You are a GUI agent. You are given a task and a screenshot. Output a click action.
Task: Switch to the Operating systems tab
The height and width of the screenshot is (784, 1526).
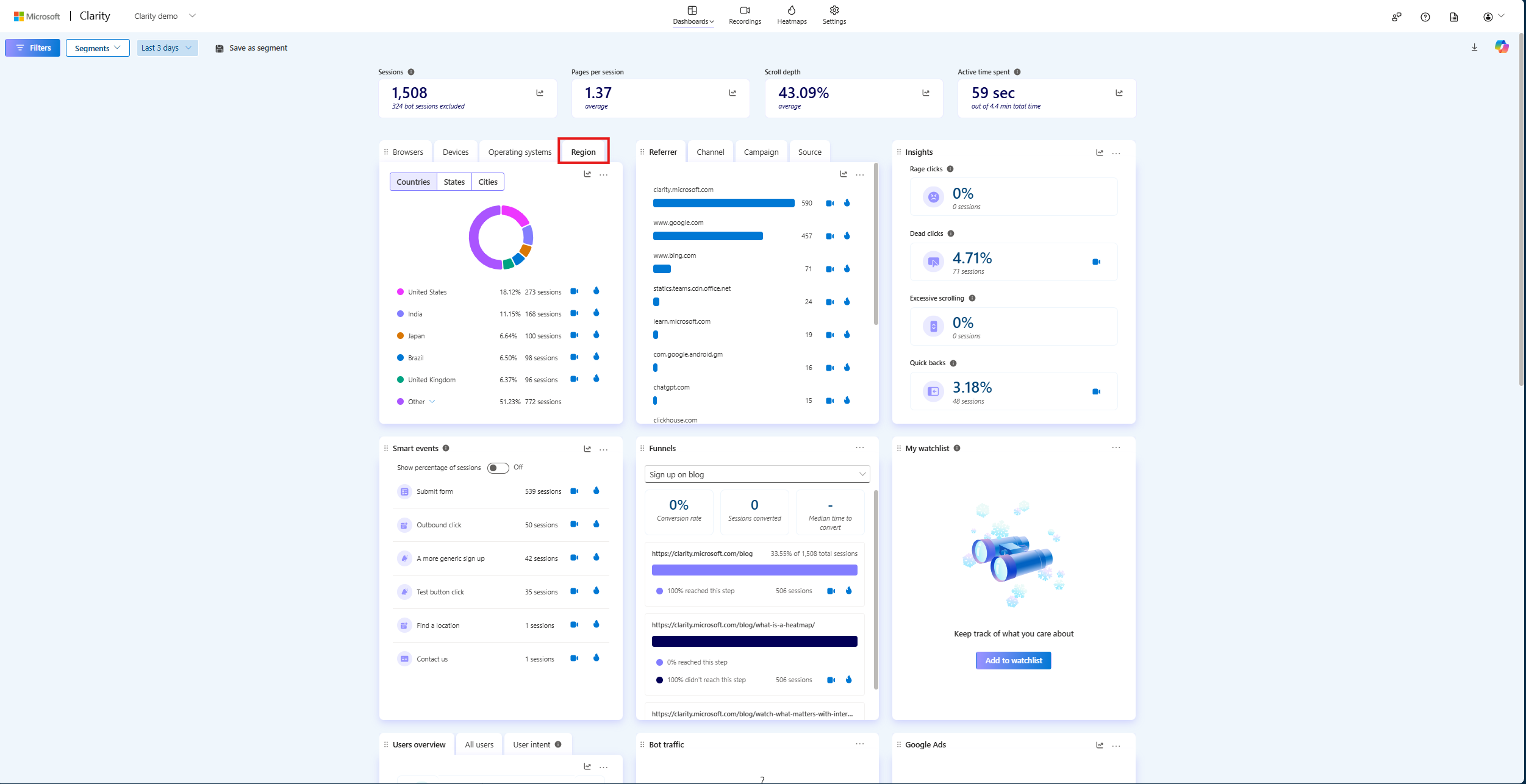520,152
